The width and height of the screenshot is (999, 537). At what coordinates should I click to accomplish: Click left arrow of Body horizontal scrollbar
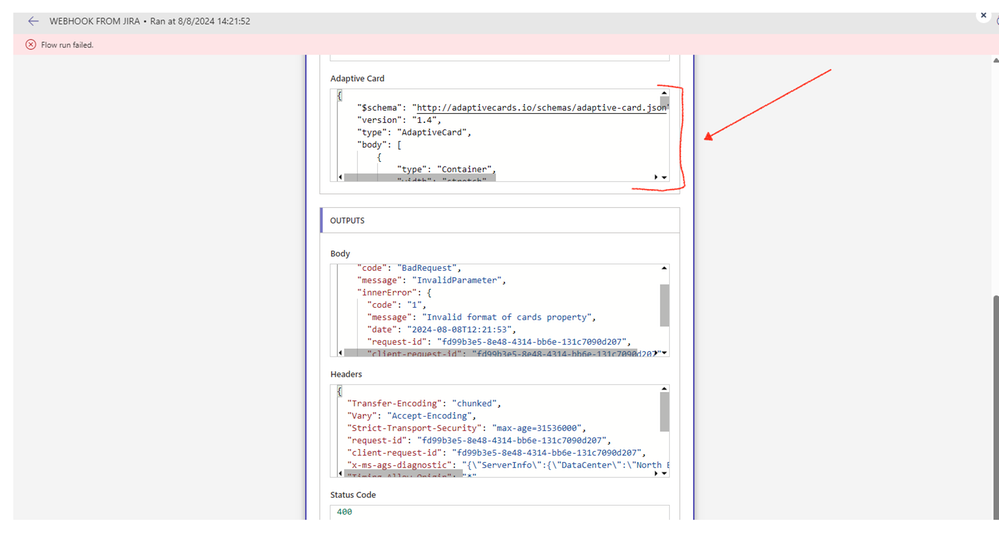pyautogui.click(x=340, y=352)
